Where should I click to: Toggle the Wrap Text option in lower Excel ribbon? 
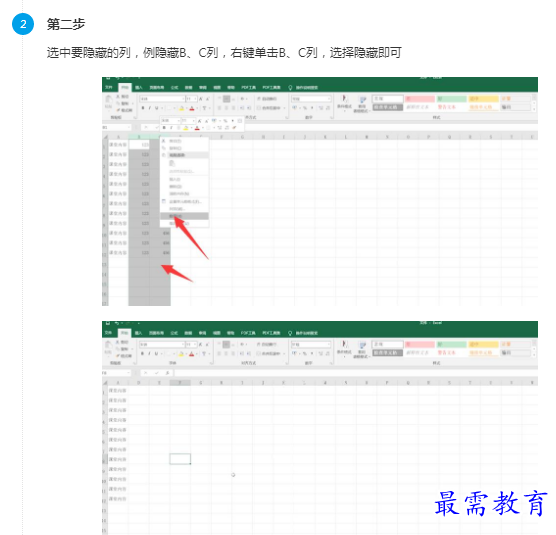click(267, 344)
